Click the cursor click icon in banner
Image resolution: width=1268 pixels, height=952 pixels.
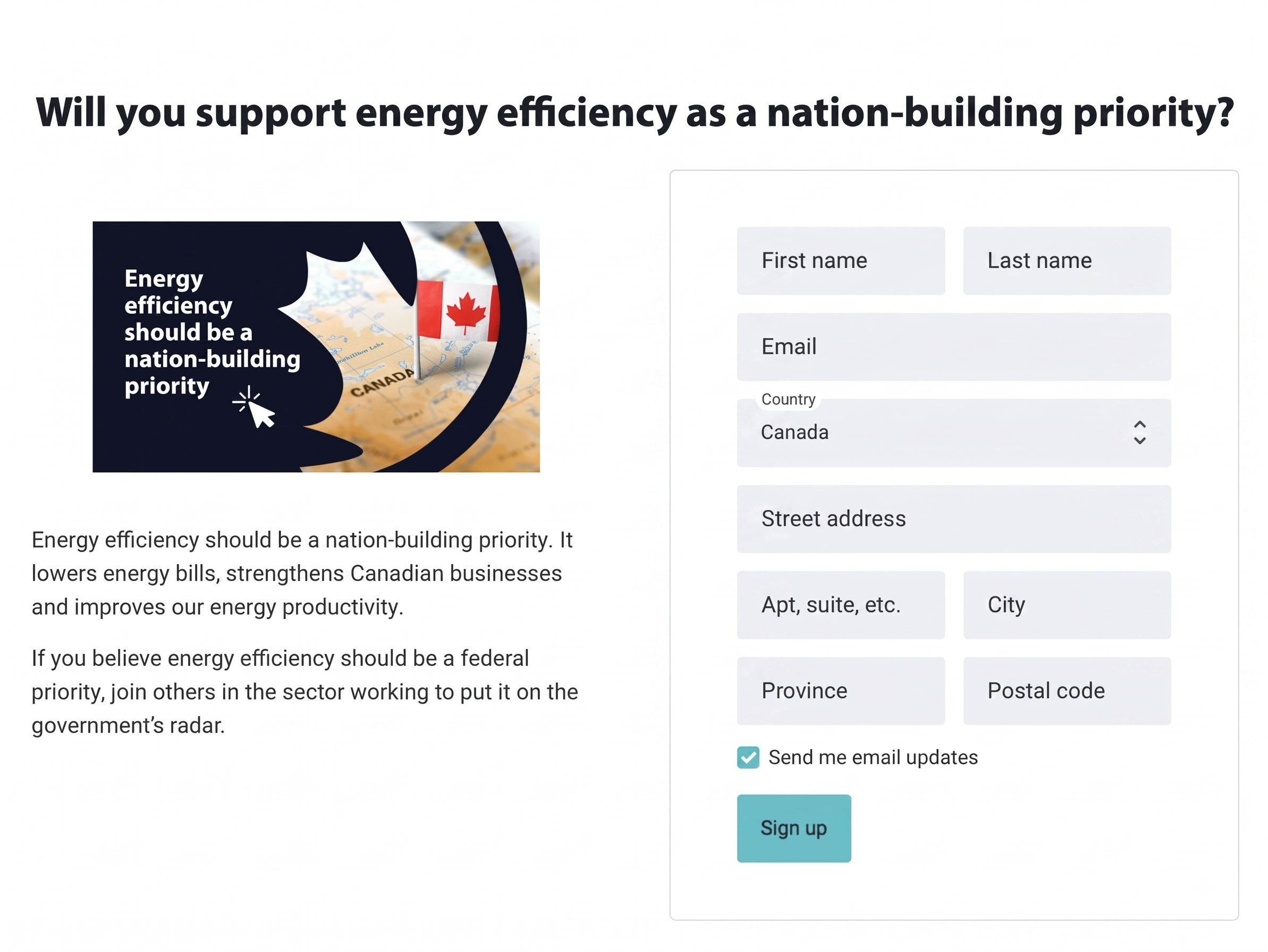pyautogui.click(x=255, y=407)
